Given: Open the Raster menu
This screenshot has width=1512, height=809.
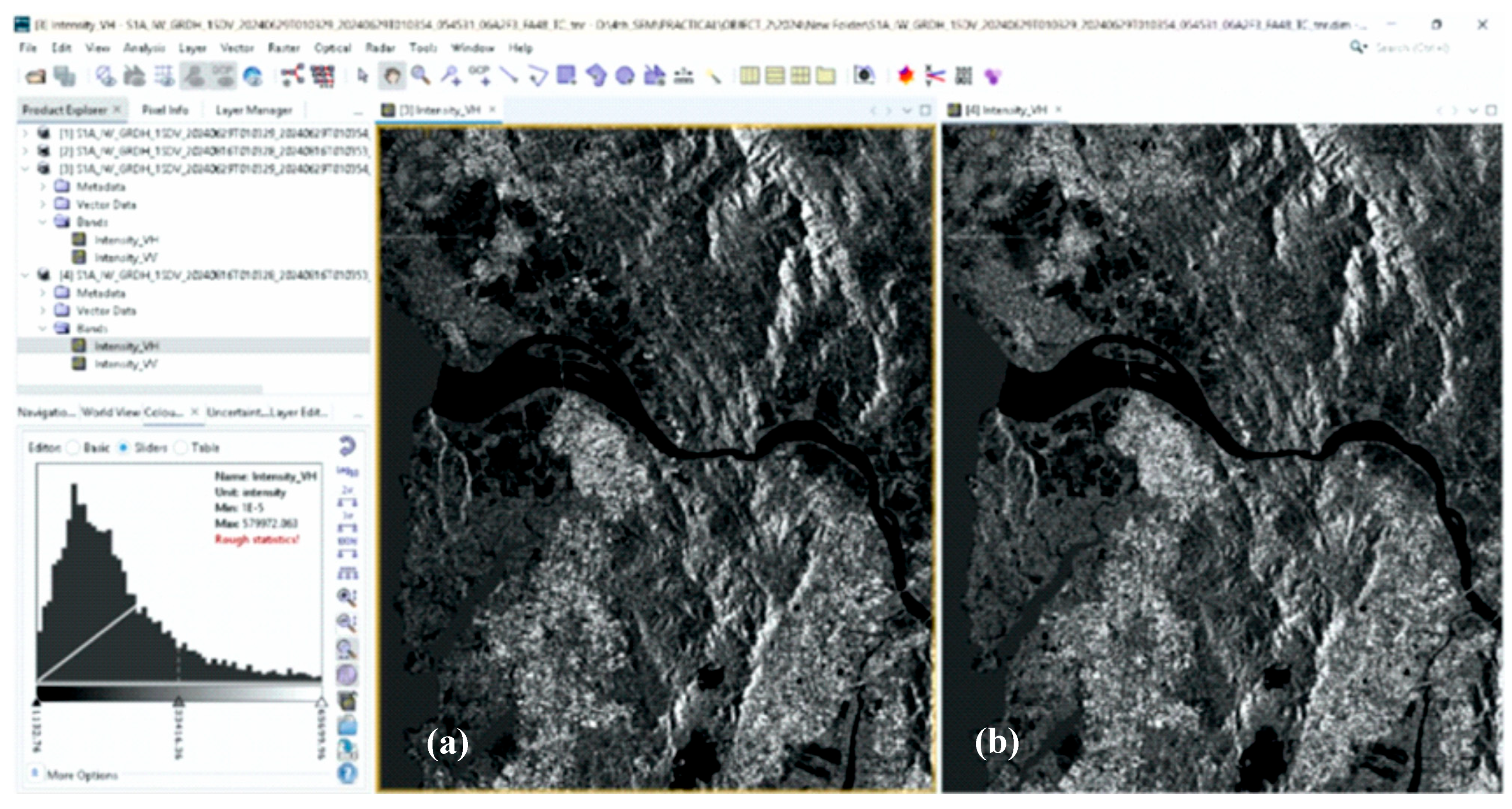Looking at the screenshot, I should pyautogui.click(x=284, y=48).
